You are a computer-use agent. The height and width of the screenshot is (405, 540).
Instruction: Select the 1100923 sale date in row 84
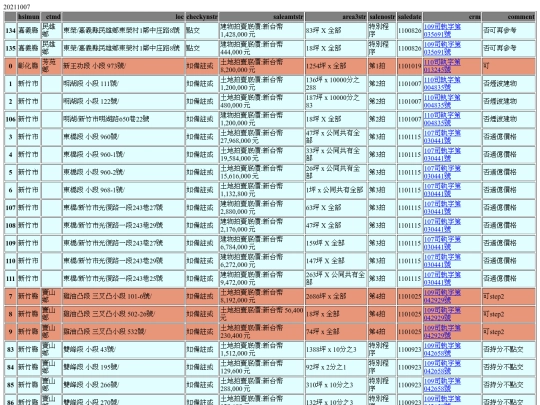(x=409, y=367)
